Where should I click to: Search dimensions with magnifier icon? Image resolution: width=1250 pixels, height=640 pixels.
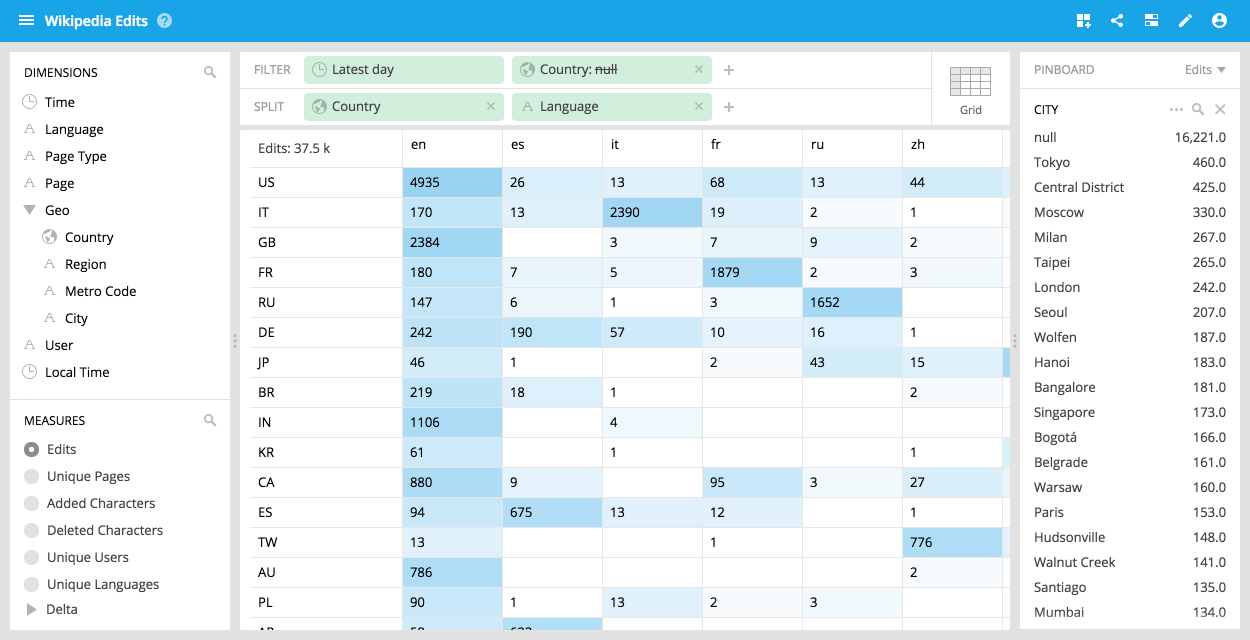click(210, 72)
